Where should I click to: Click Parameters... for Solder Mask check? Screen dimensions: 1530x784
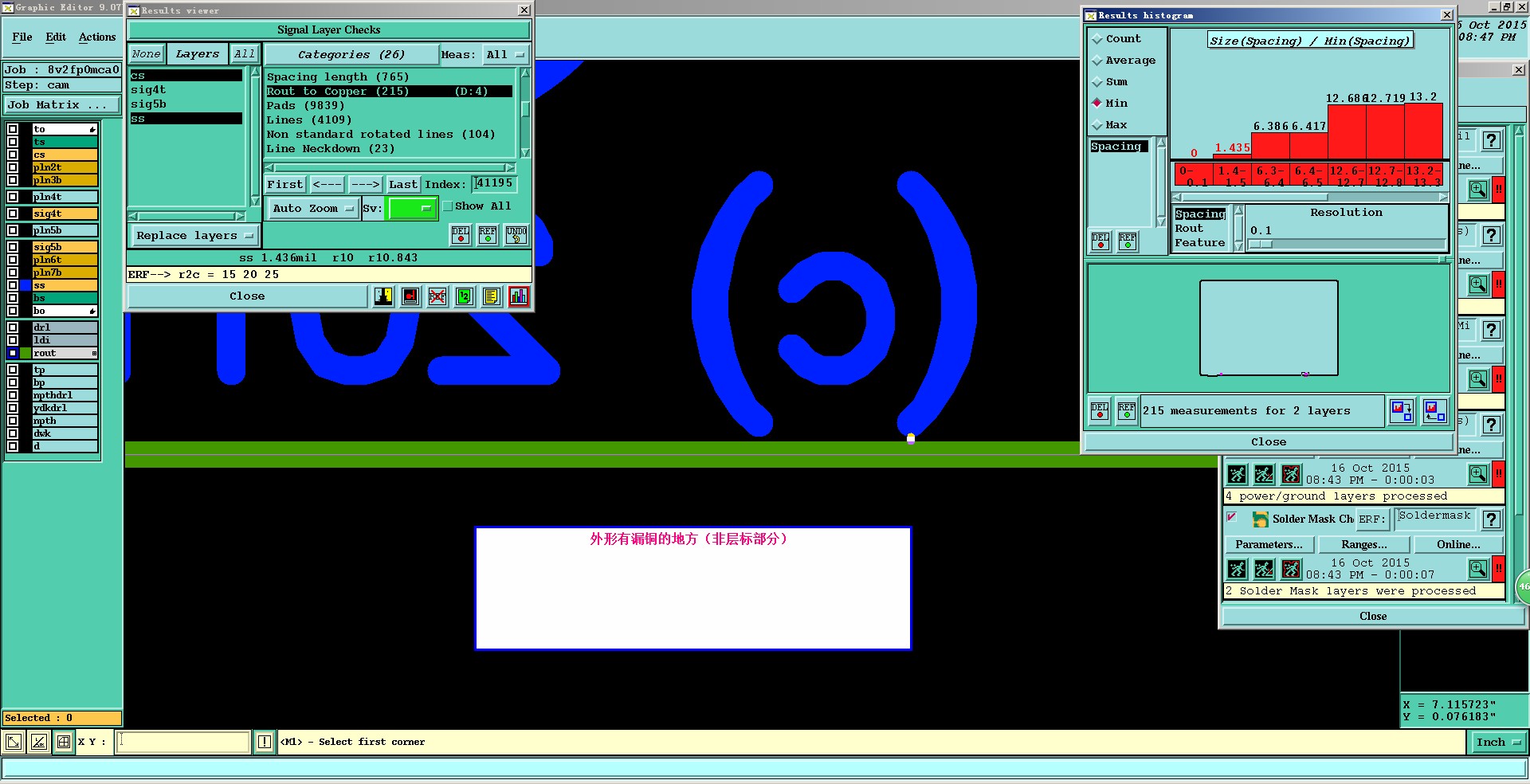pos(1269,545)
